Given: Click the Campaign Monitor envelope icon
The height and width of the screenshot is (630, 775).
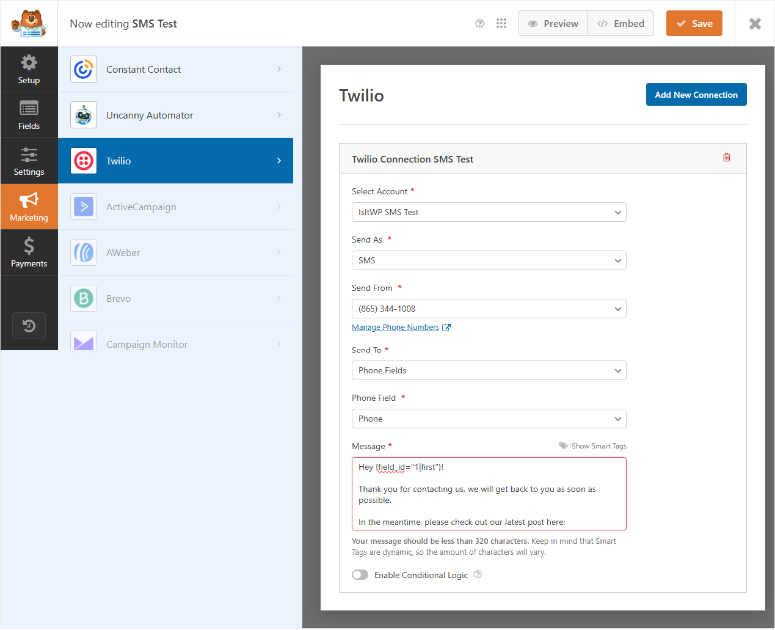Looking at the screenshot, I should coord(83,343).
